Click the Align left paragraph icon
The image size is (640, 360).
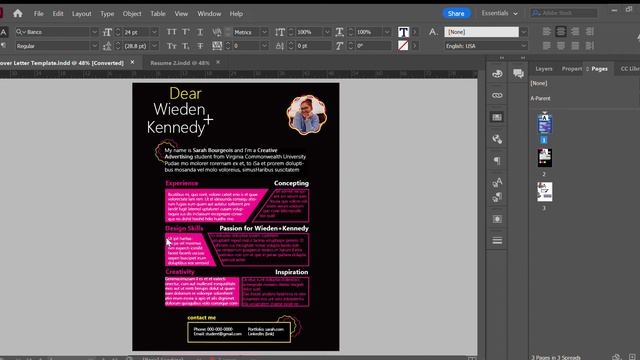click(x=547, y=32)
